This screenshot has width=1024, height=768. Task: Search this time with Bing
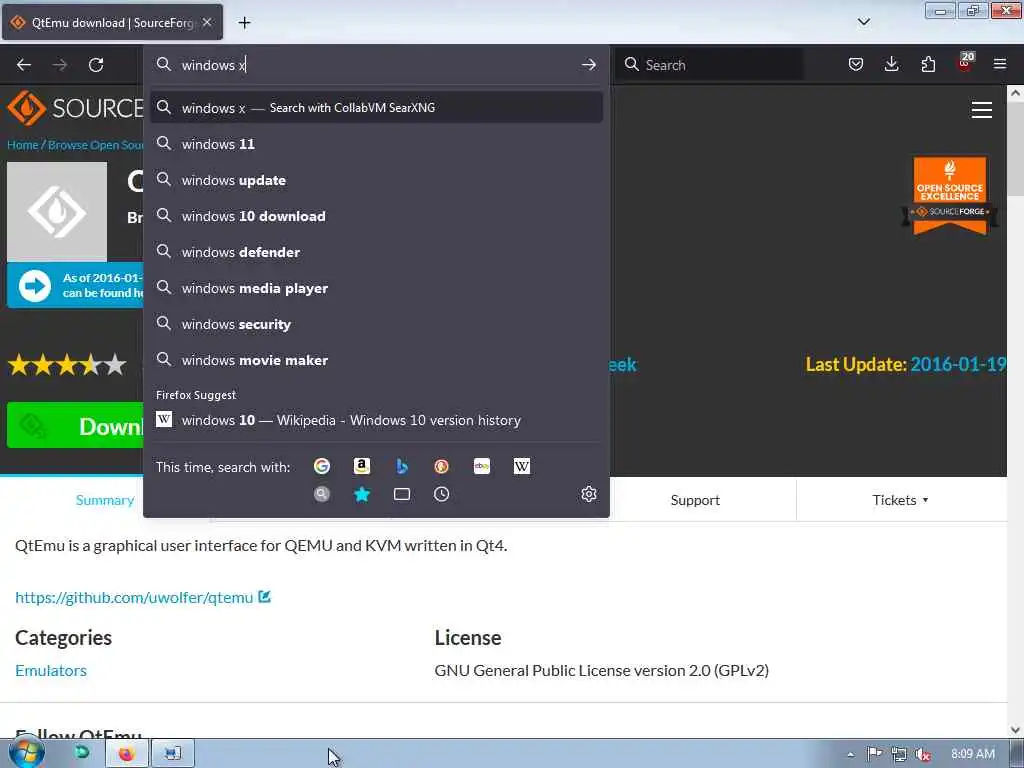tap(402, 466)
